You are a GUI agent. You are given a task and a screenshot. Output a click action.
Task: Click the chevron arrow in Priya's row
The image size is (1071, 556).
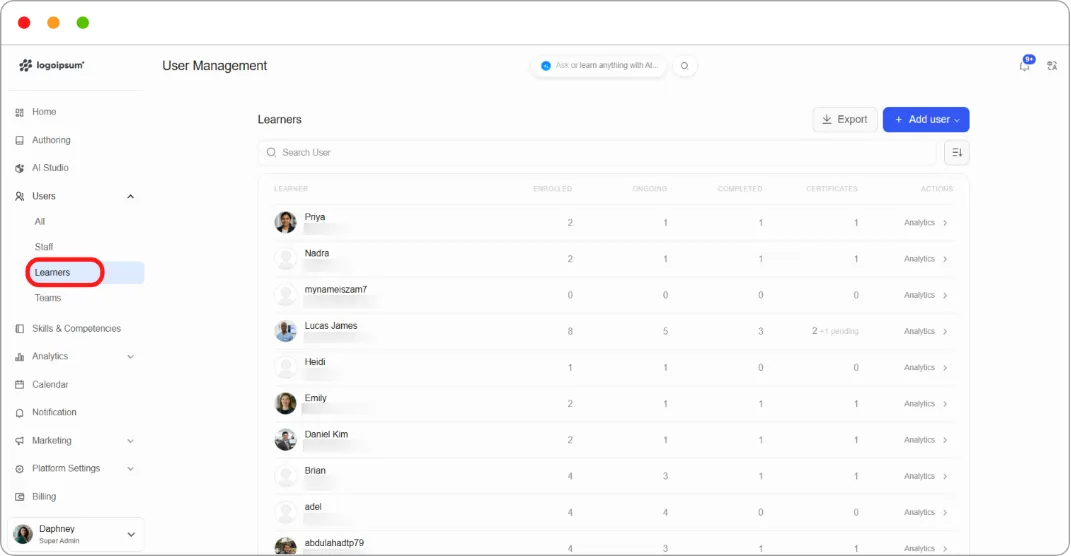click(945, 223)
